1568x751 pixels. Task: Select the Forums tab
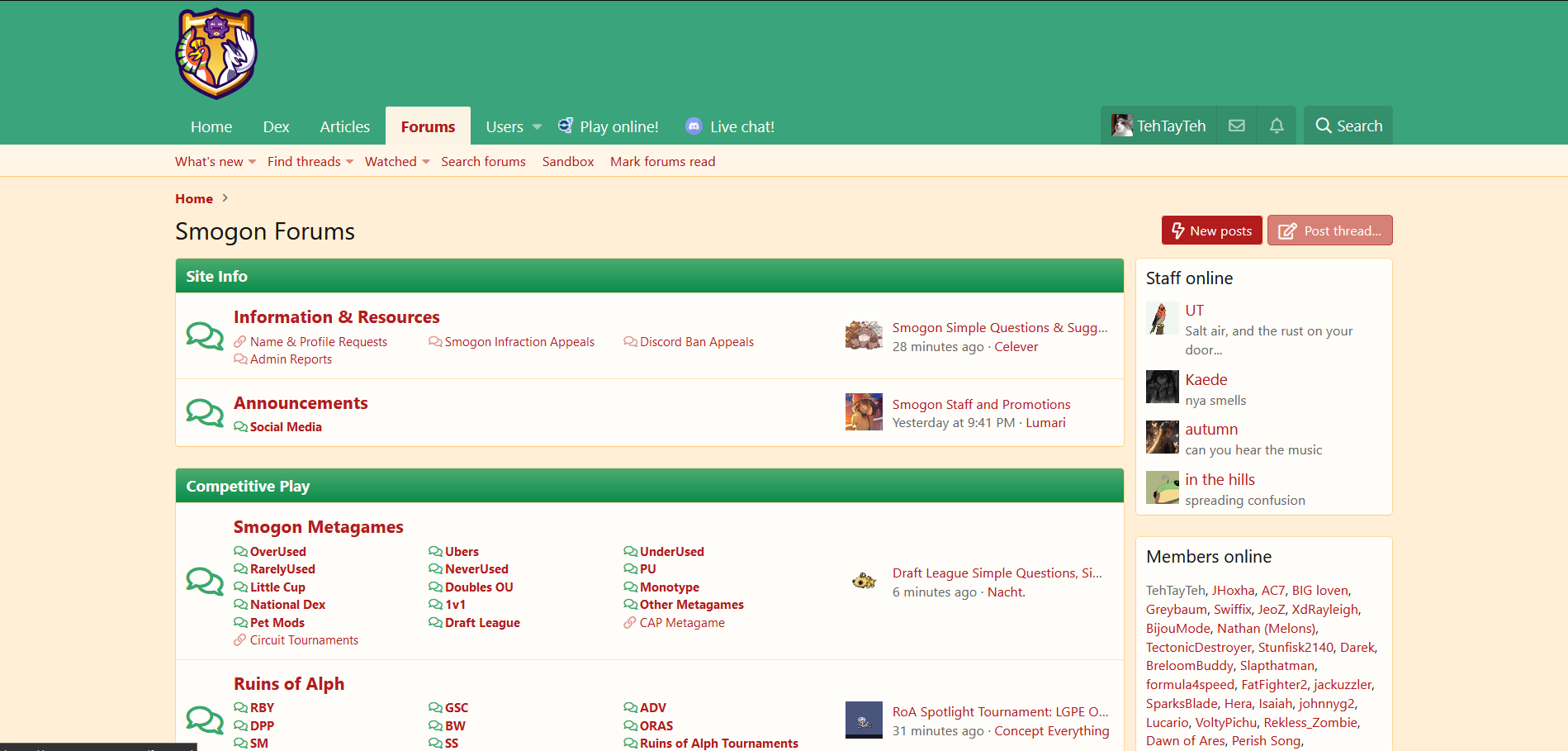coord(428,126)
